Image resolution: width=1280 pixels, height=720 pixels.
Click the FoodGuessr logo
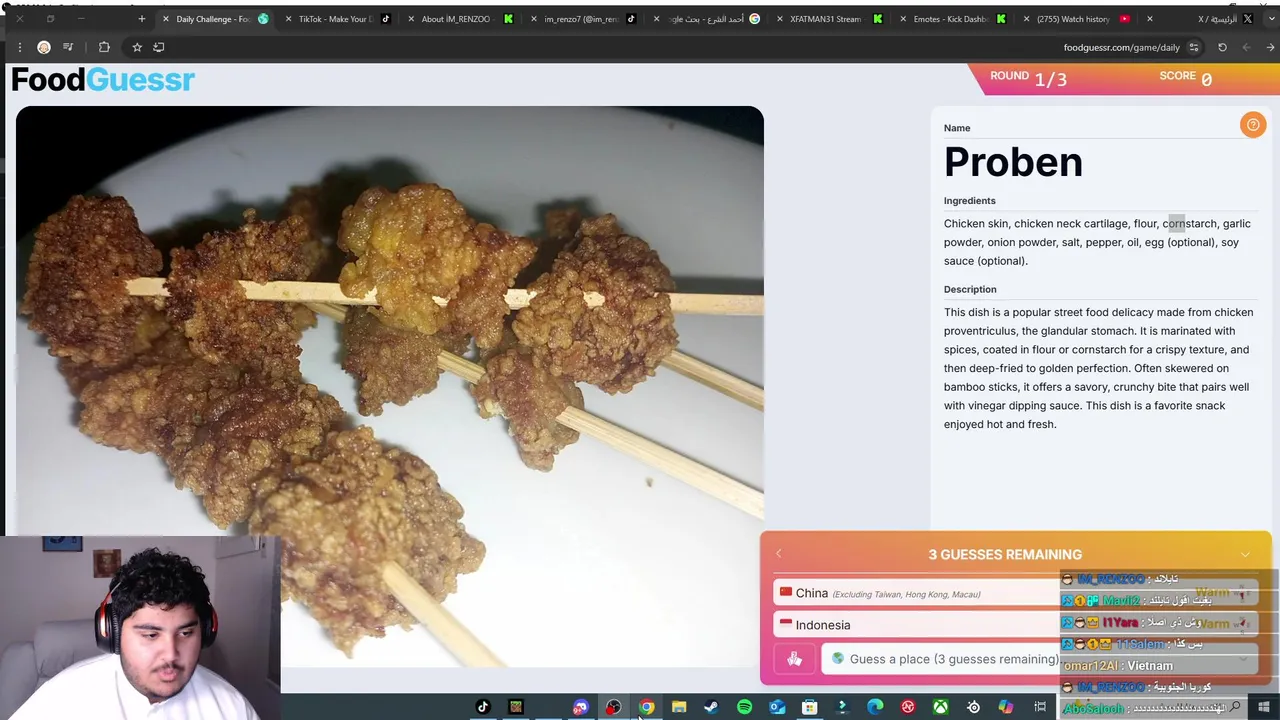click(x=103, y=80)
